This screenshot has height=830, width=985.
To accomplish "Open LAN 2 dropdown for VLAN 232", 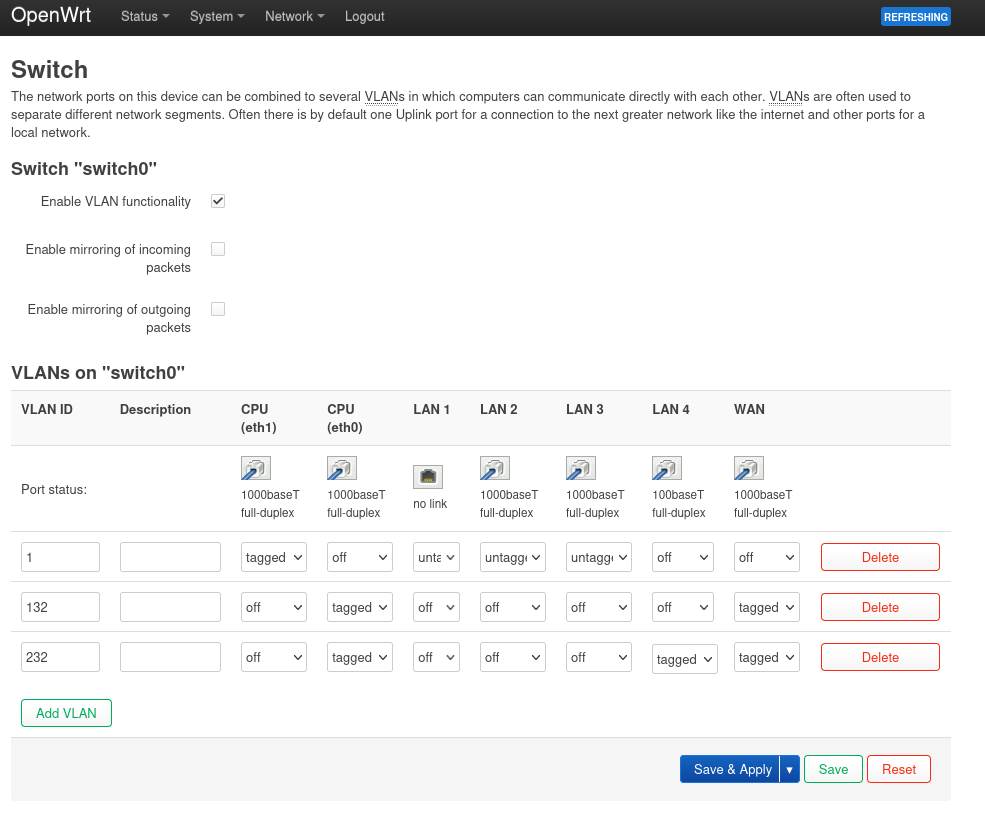I will pos(513,657).
